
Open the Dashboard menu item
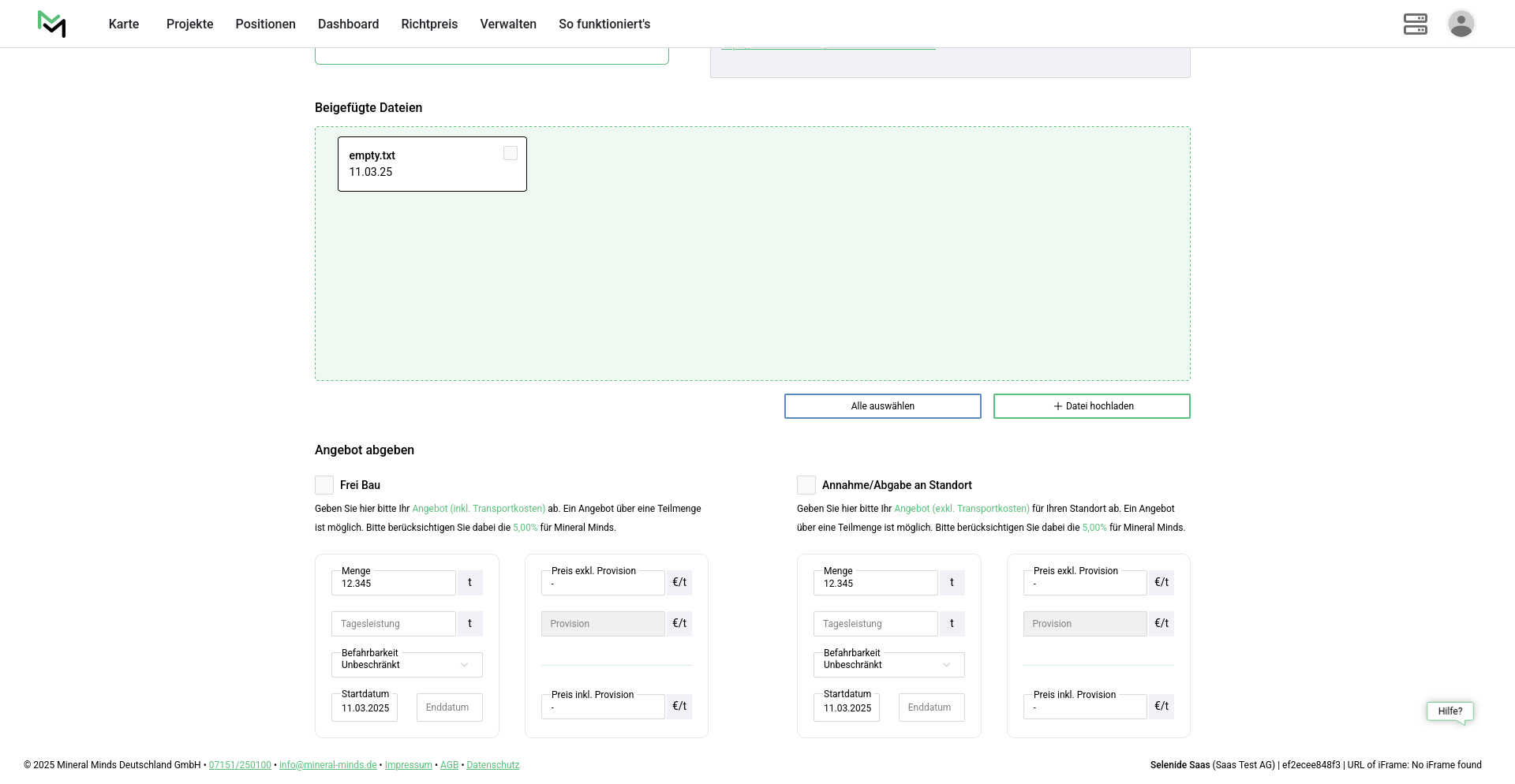[x=348, y=24]
